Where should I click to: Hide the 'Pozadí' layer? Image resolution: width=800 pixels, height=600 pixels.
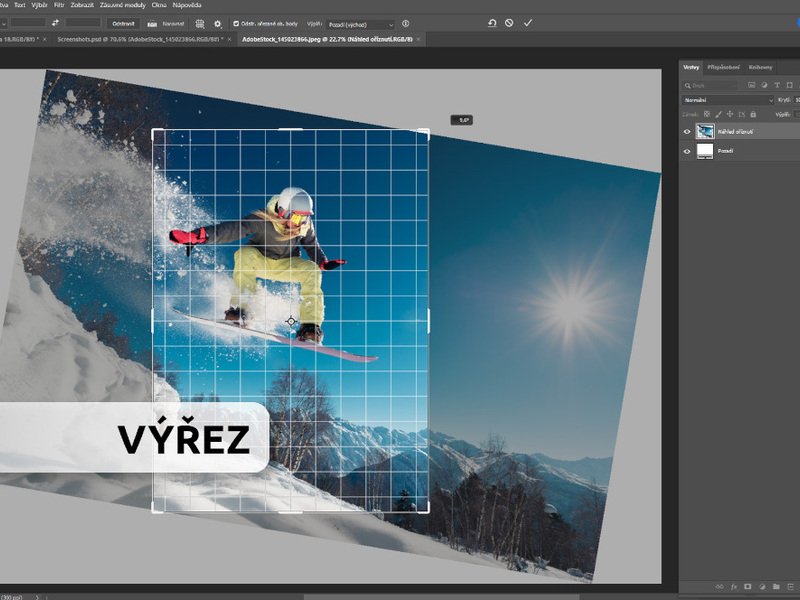coord(687,151)
